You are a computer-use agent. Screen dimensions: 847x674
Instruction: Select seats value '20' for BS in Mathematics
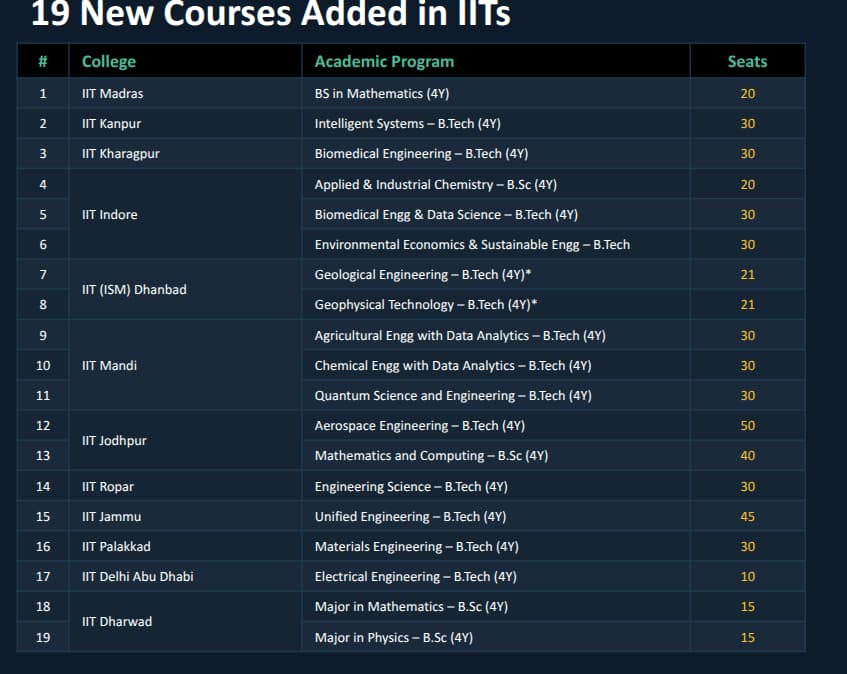(x=748, y=93)
